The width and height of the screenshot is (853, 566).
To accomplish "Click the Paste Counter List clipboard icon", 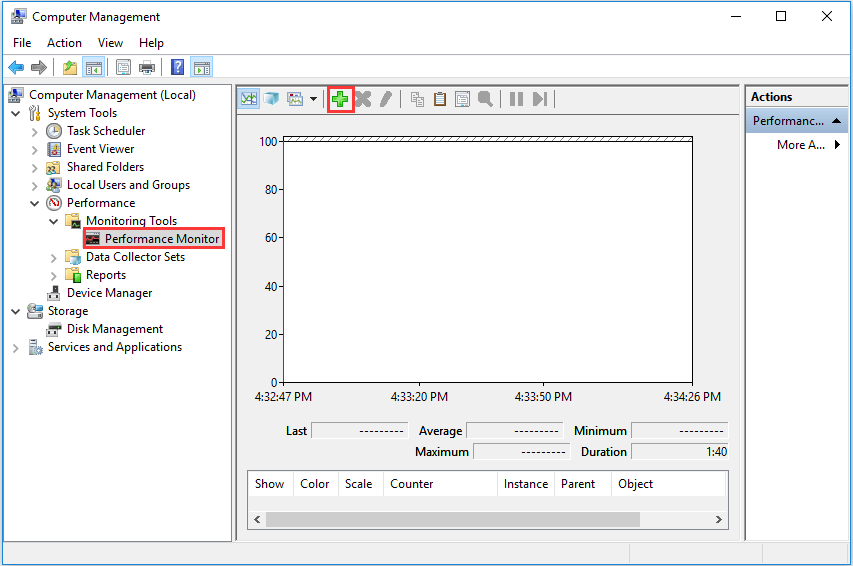I will click(440, 99).
